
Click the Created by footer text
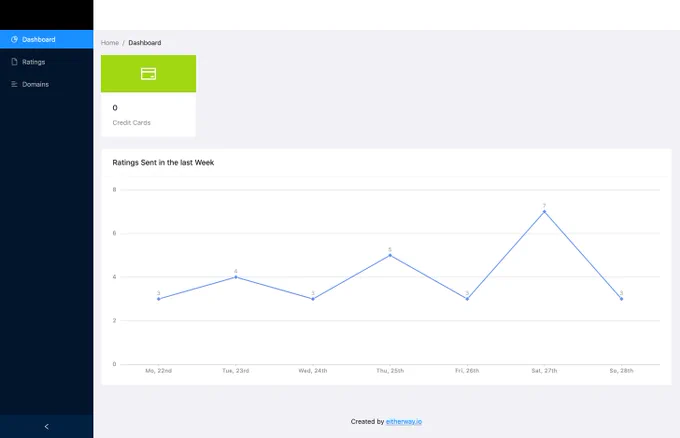[x=367, y=422]
